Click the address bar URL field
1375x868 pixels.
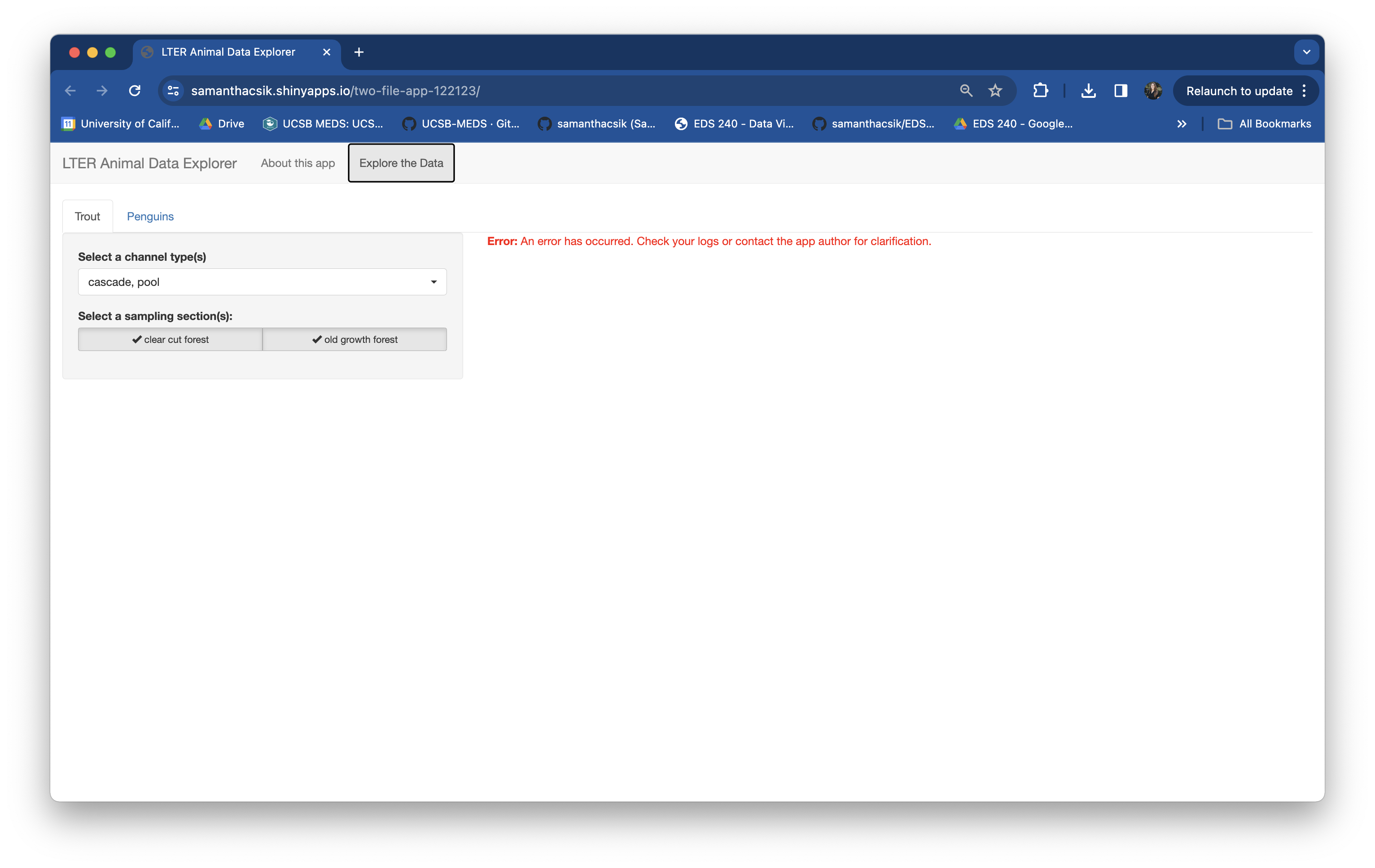pos(514,91)
